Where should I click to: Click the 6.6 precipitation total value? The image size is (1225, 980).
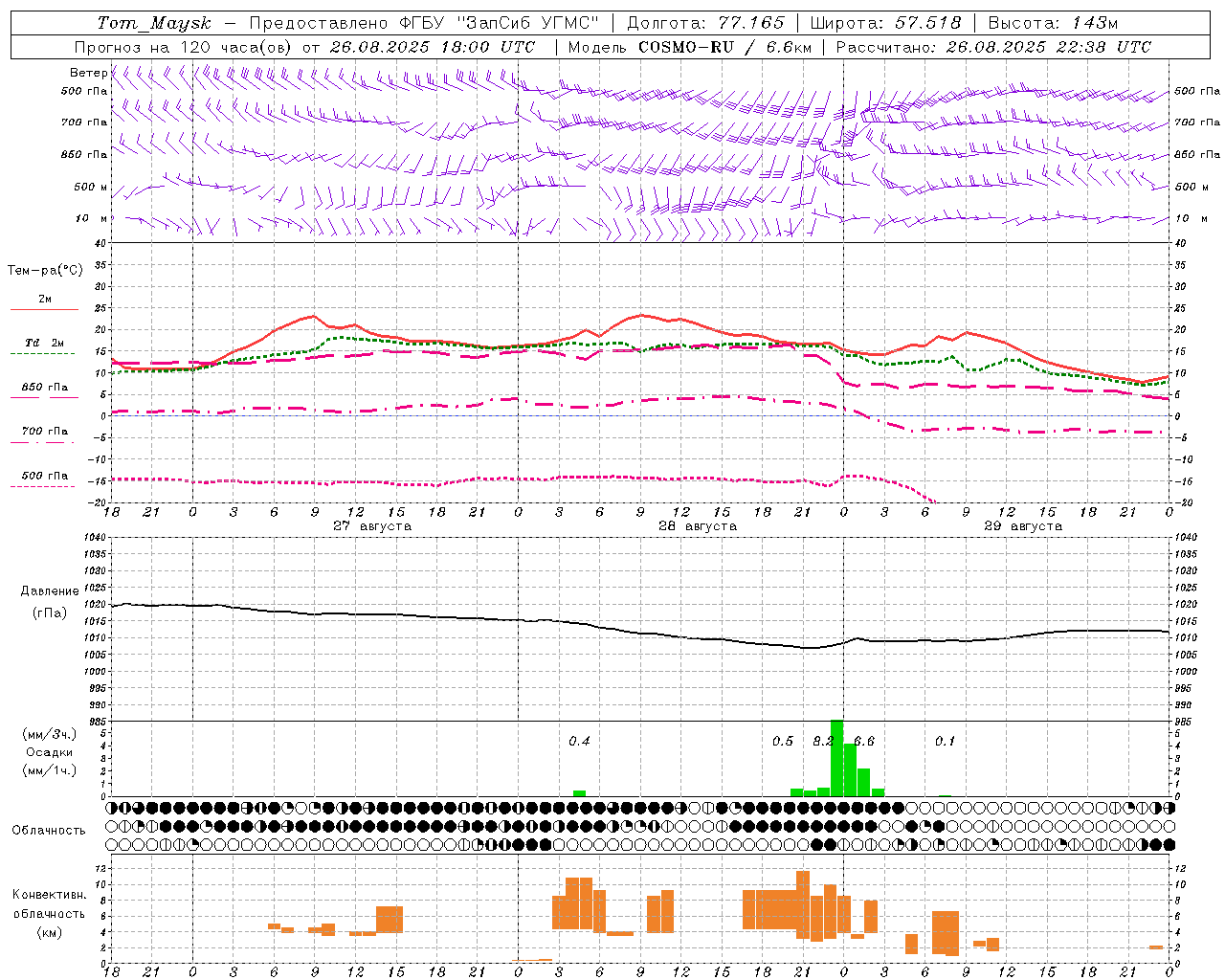tap(864, 742)
